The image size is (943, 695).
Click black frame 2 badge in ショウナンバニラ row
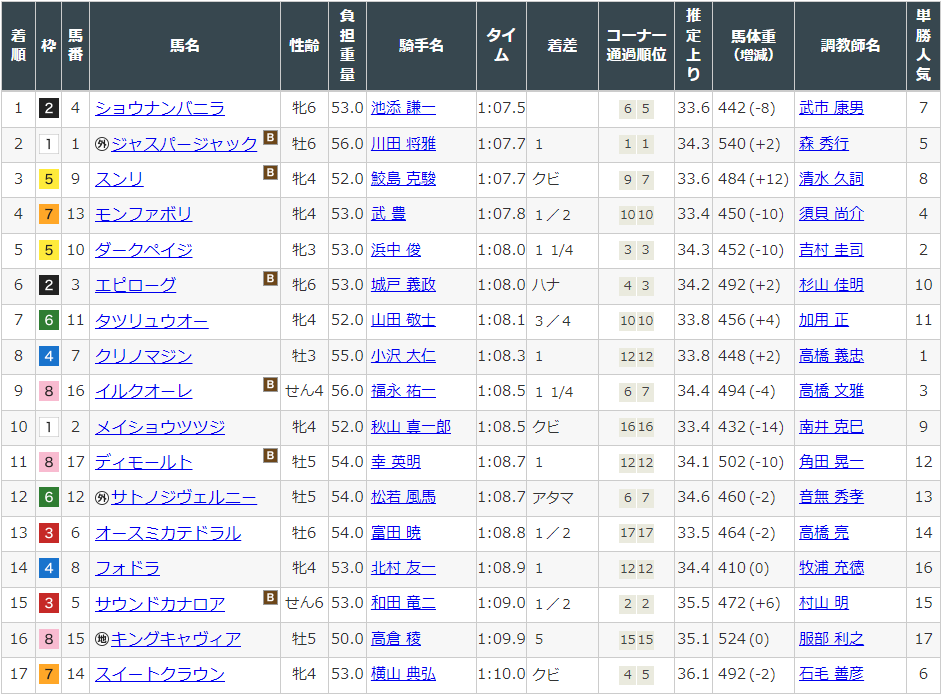[x=49, y=108]
